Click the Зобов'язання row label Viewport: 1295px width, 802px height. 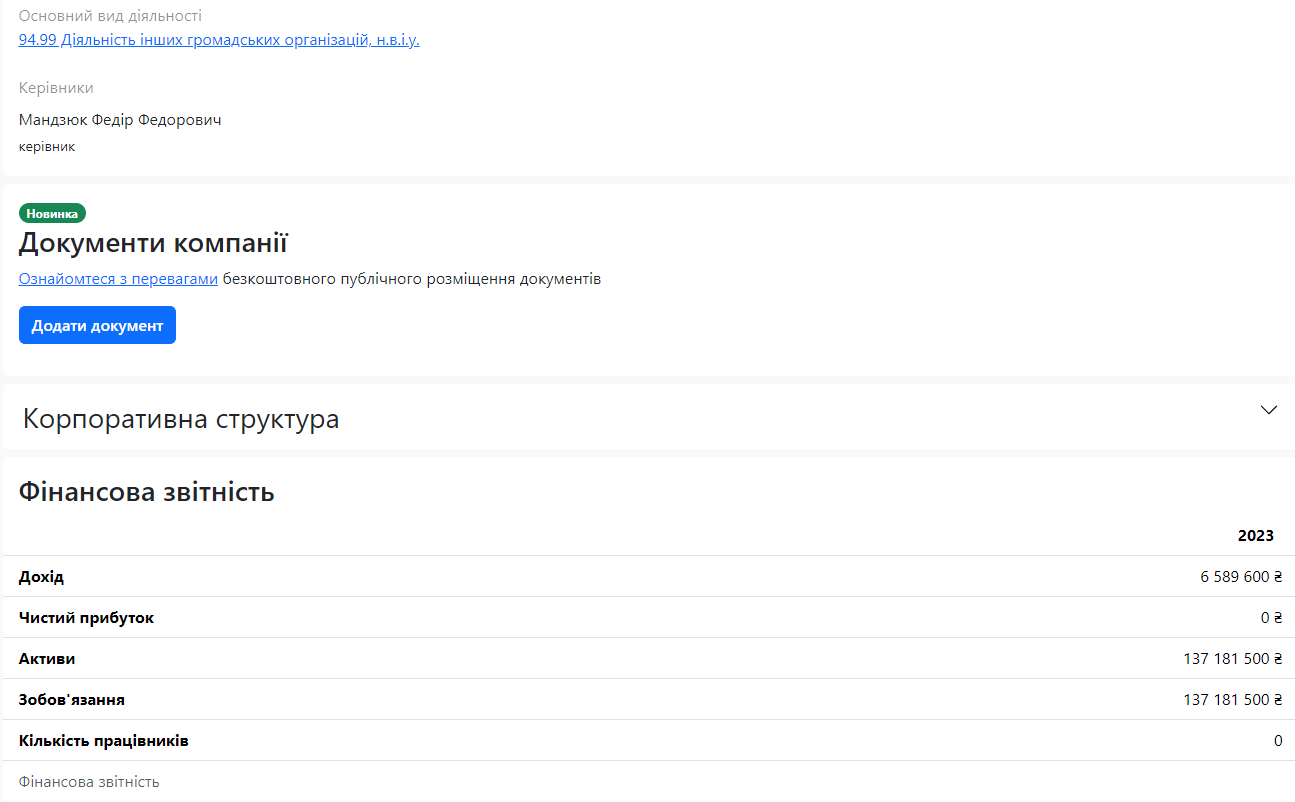(72, 700)
